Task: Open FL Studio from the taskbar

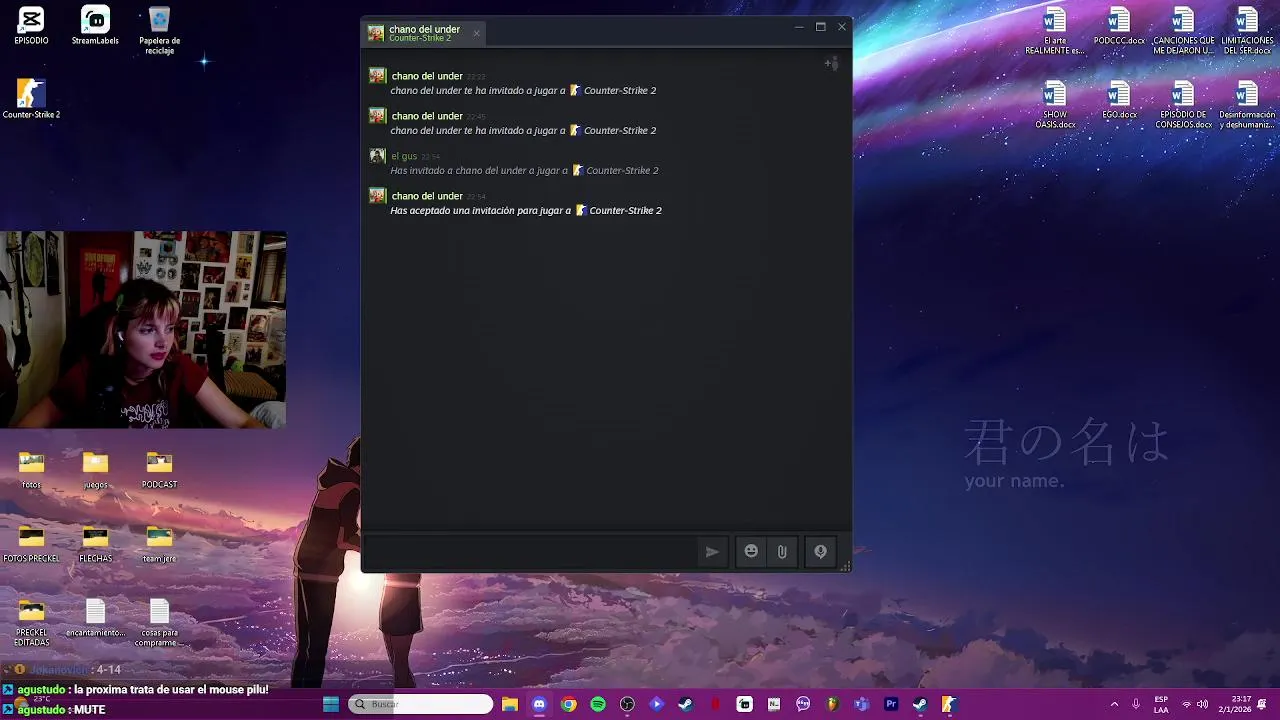Action: click(832, 704)
